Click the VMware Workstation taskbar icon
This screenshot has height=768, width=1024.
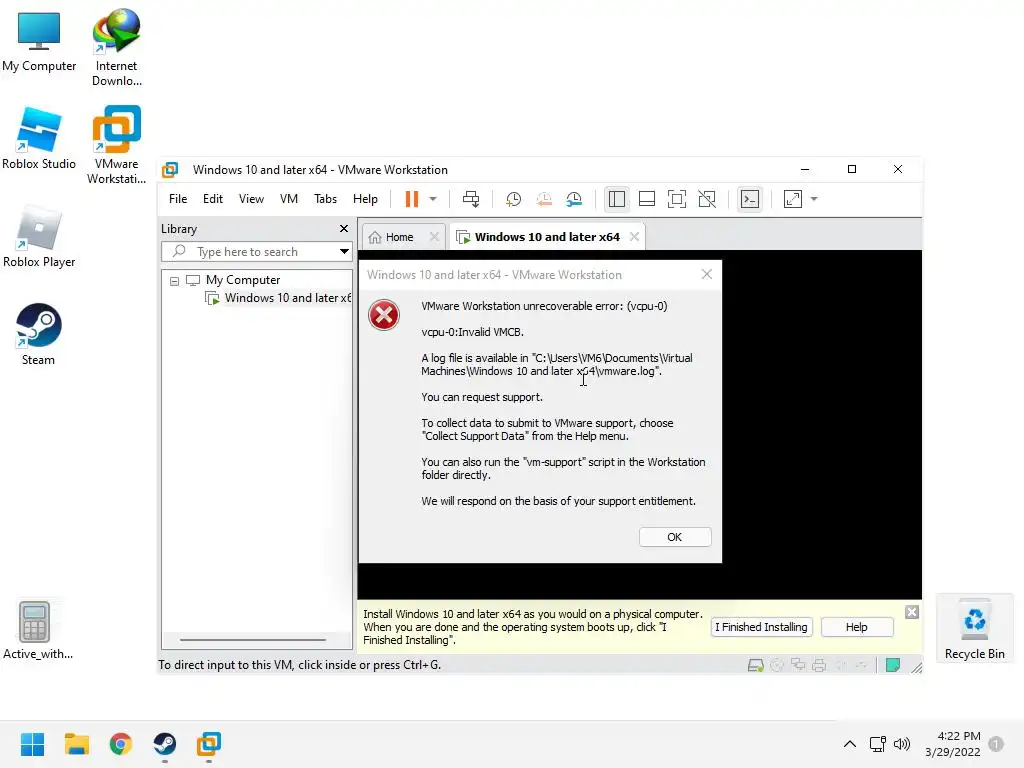pyautogui.click(x=209, y=744)
